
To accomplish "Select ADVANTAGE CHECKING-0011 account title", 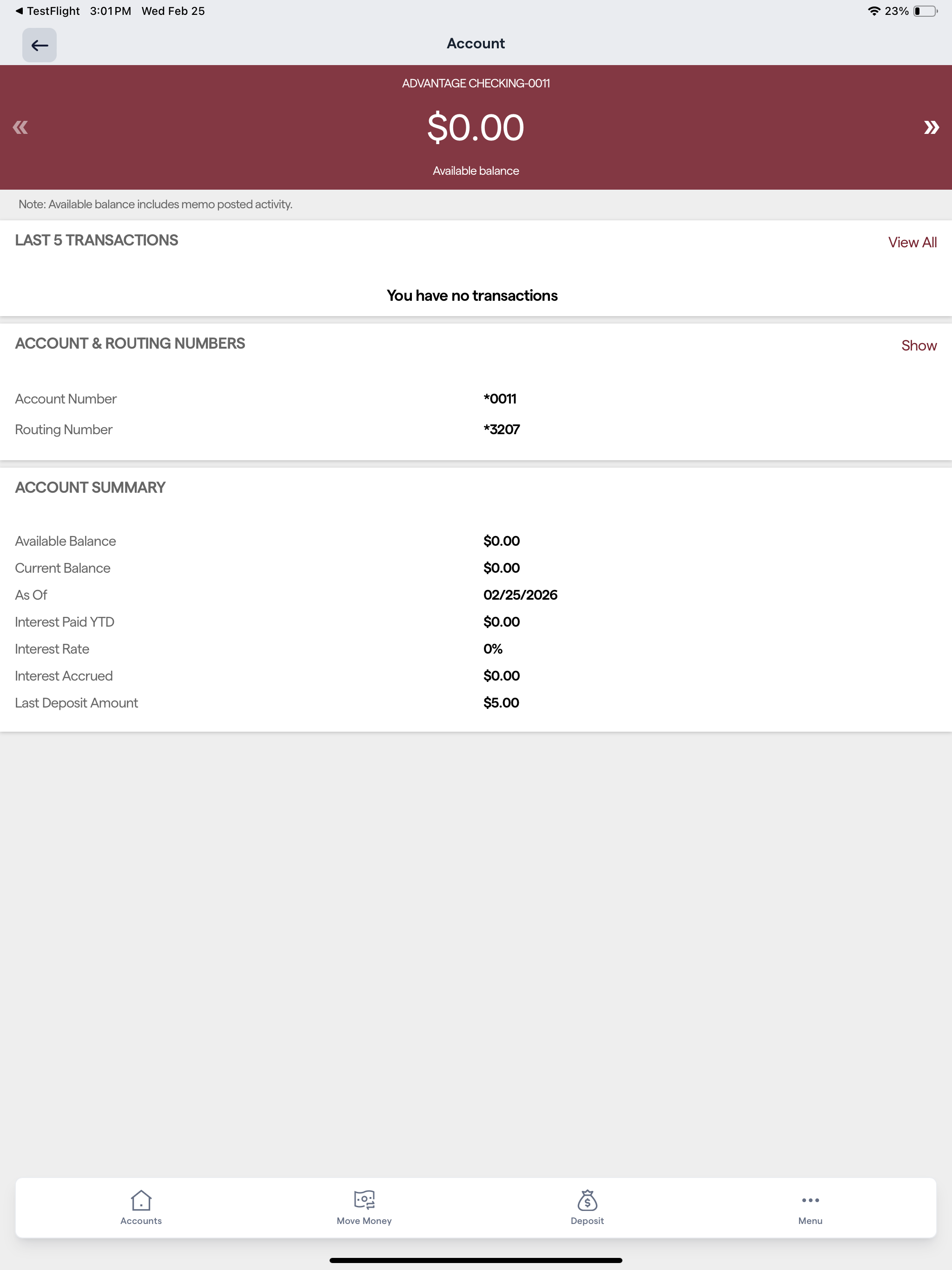I will pos(476,83).
